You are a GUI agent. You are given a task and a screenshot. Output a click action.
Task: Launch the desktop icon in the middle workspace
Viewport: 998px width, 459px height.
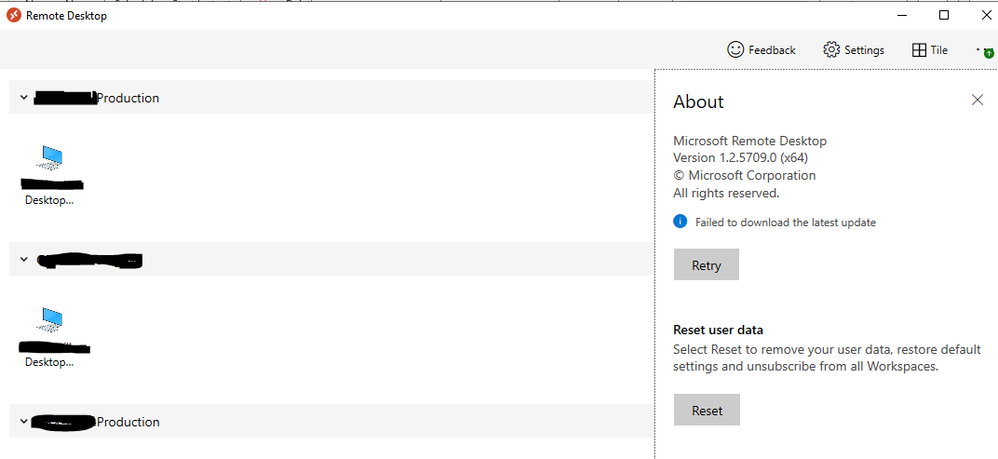point(49,322)
